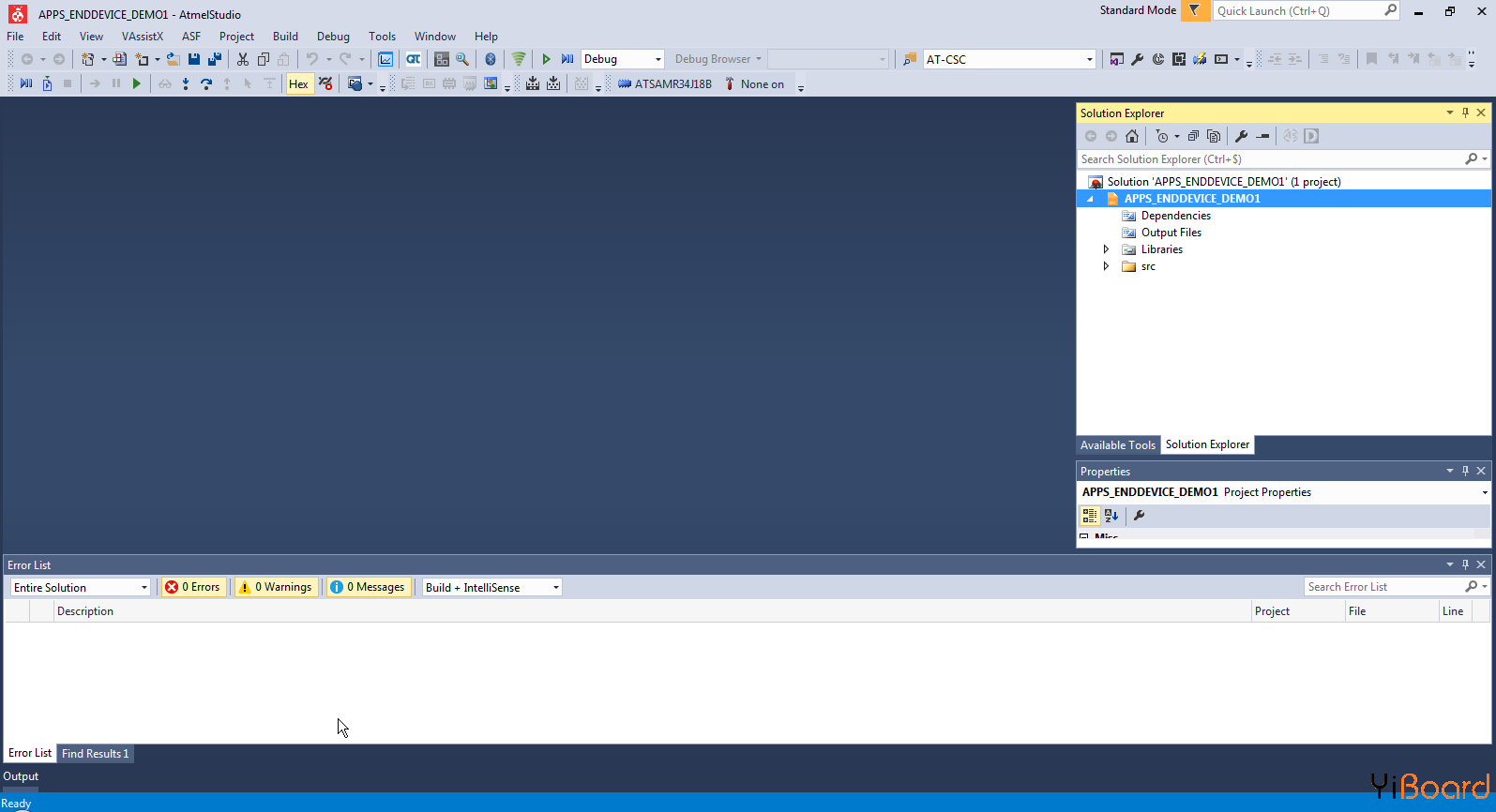Click the Description column header
The height and width of the screenshot is (812, 1496).
[652, 611]
